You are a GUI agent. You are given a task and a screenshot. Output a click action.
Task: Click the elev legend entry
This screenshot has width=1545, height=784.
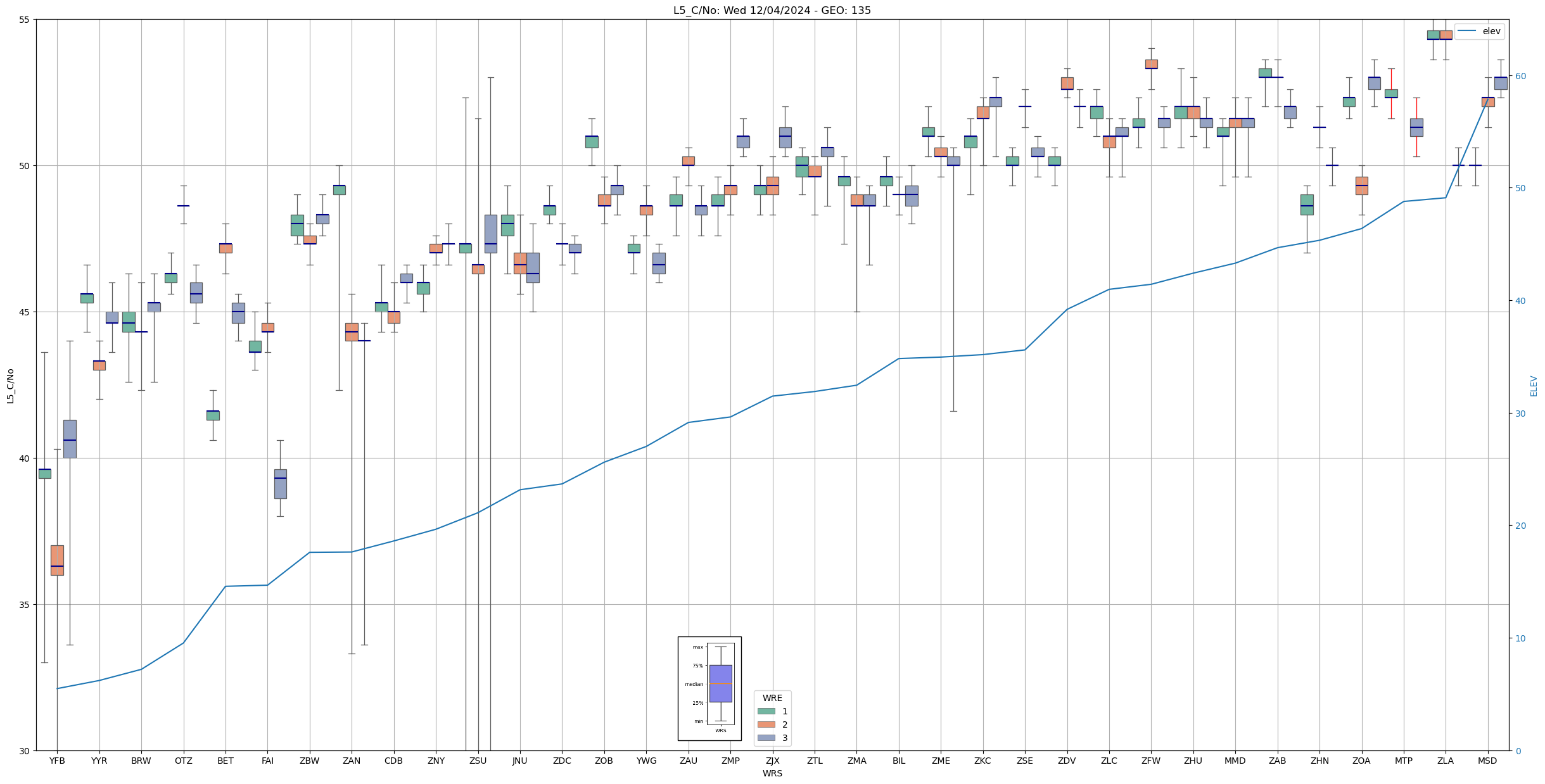click(x=1479, y=31)
